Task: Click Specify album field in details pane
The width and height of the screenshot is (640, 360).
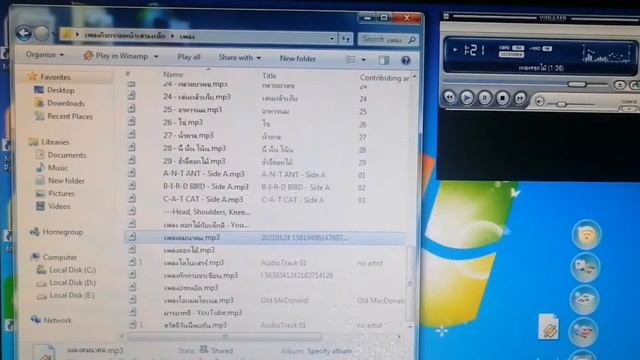Action: [329, 351]
